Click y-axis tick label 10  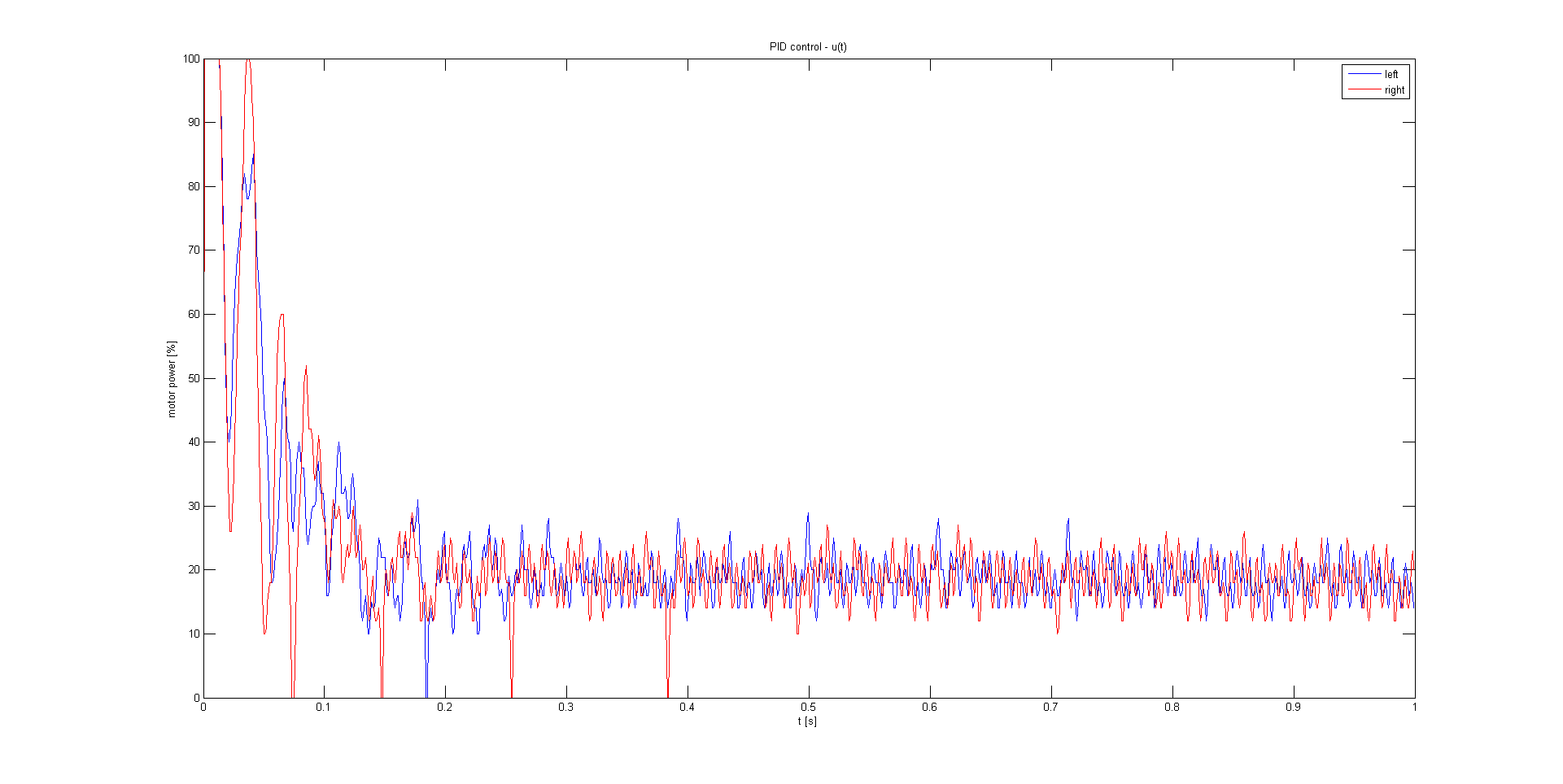(x=194, y=634)
